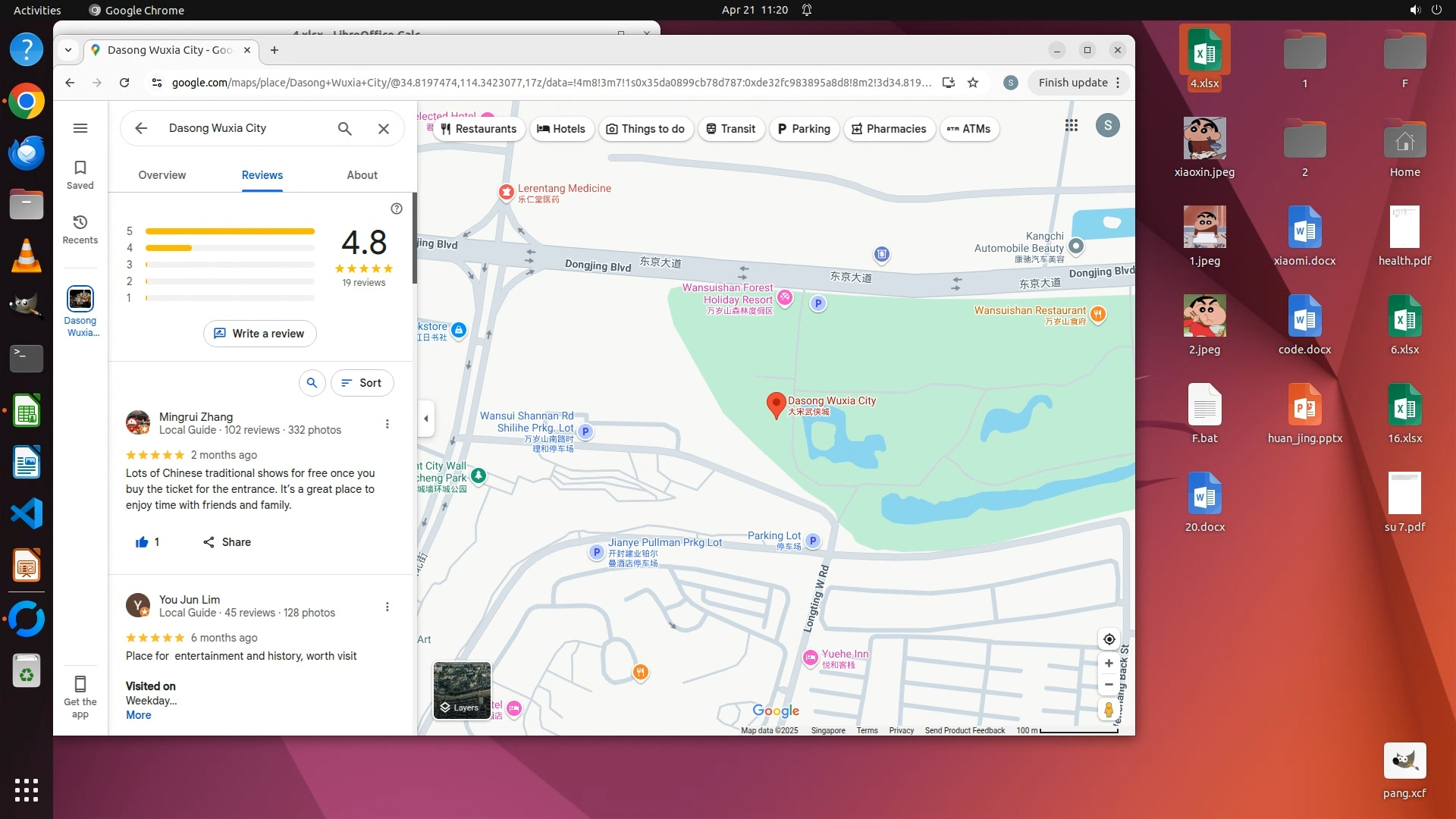Expand Chrome tab search chevron

(68, 50)
